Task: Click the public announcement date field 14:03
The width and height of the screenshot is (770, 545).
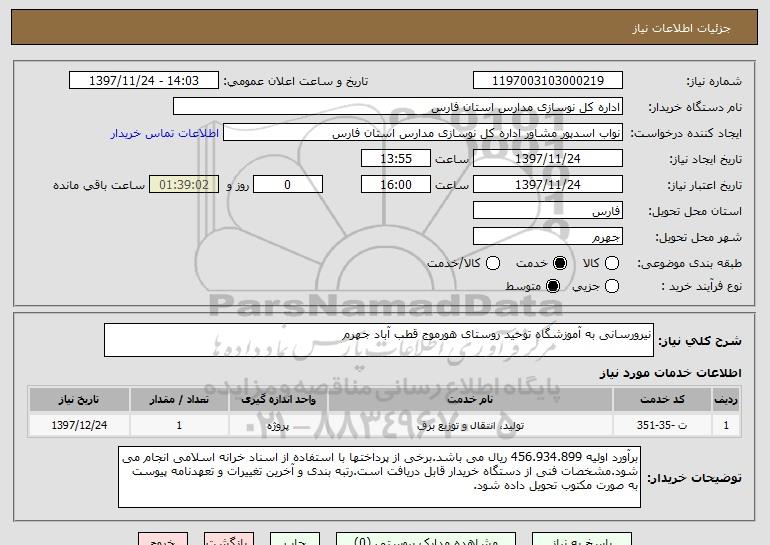Action: [x=144, y=81]
